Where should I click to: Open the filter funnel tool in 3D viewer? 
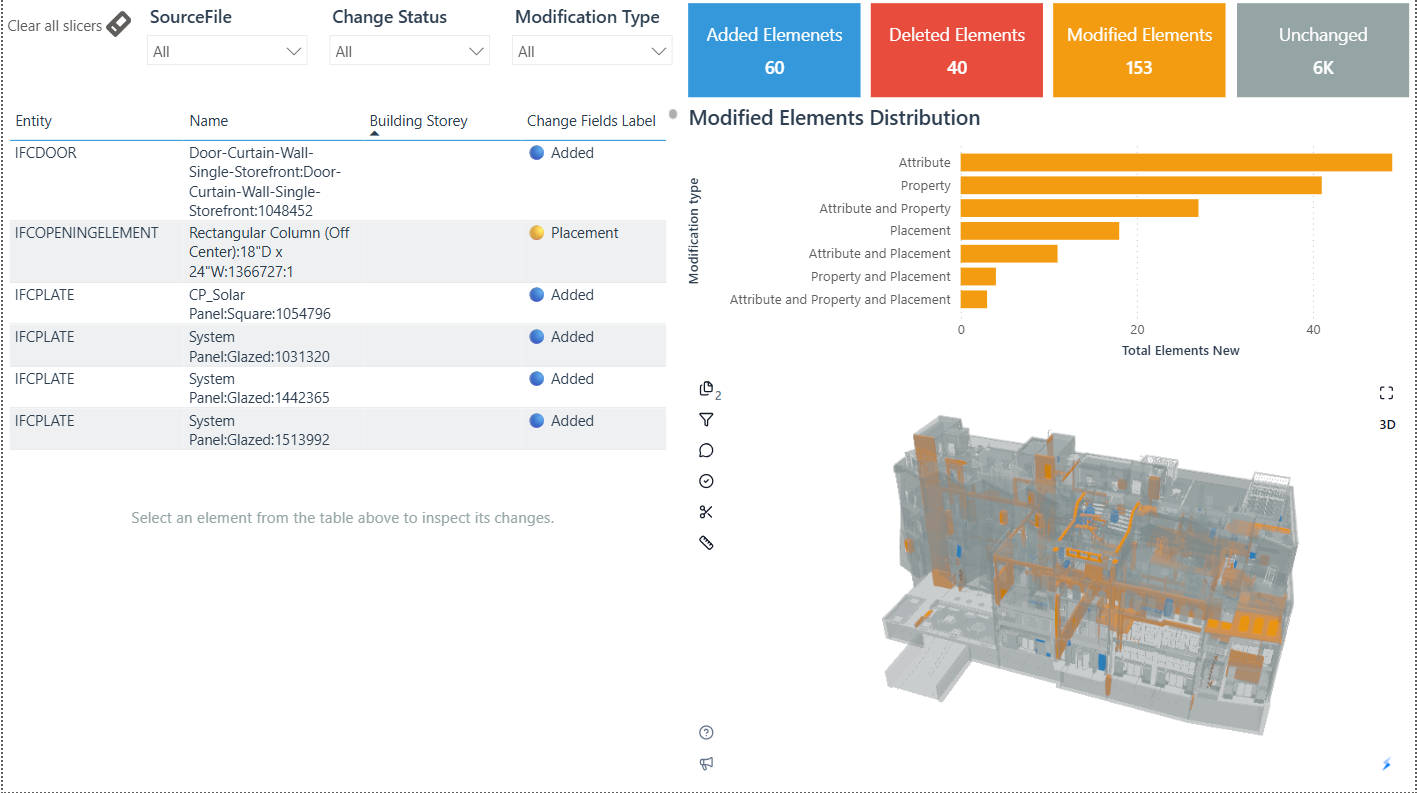[706, 420]
